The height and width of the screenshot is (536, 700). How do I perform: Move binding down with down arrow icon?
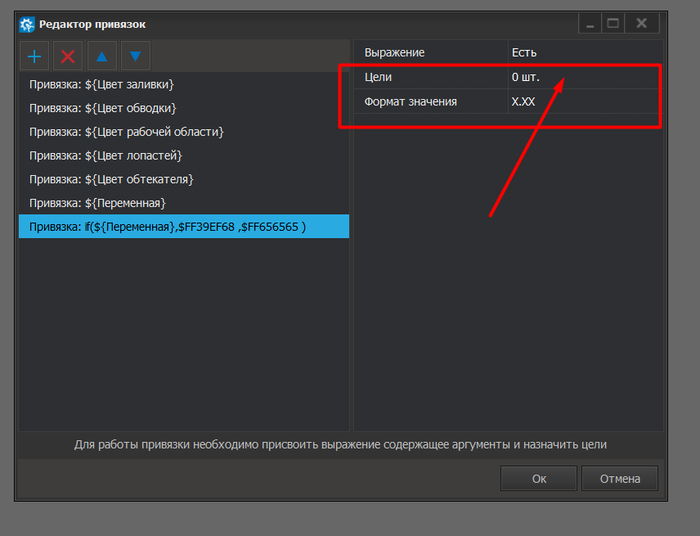point(136,57)
